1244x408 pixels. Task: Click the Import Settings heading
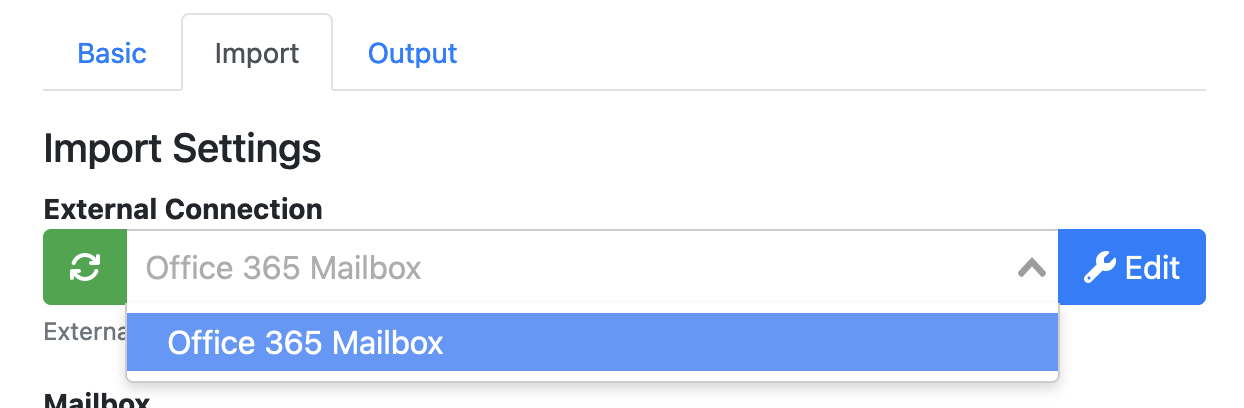[182, 149]
